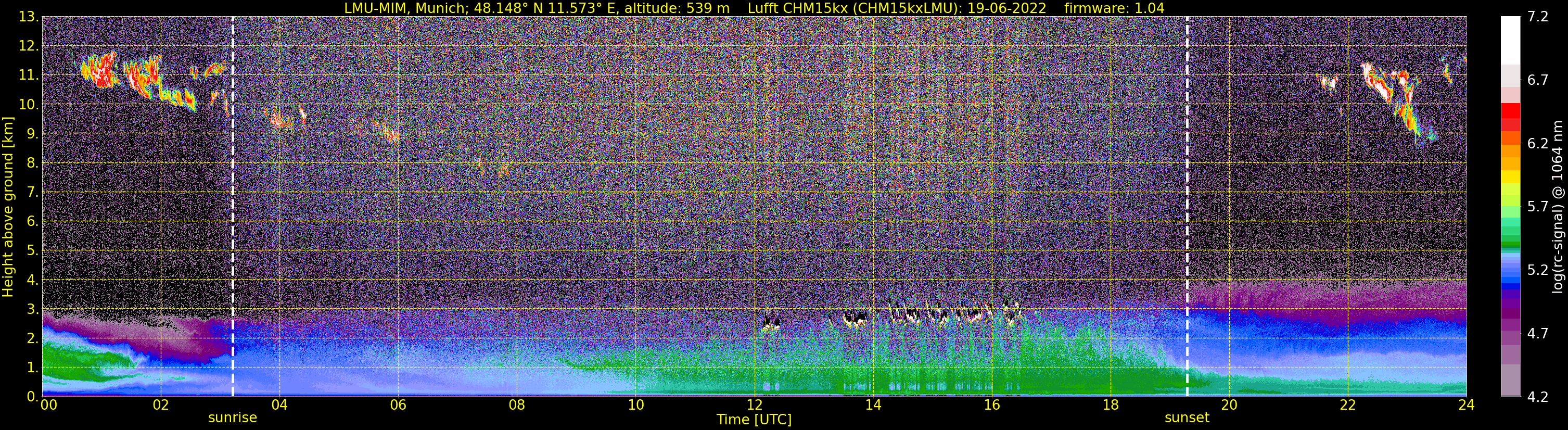The image size is (1568, 430).
Task: Click the y-axis tick label 1.
Action: (x=33, y=368)
